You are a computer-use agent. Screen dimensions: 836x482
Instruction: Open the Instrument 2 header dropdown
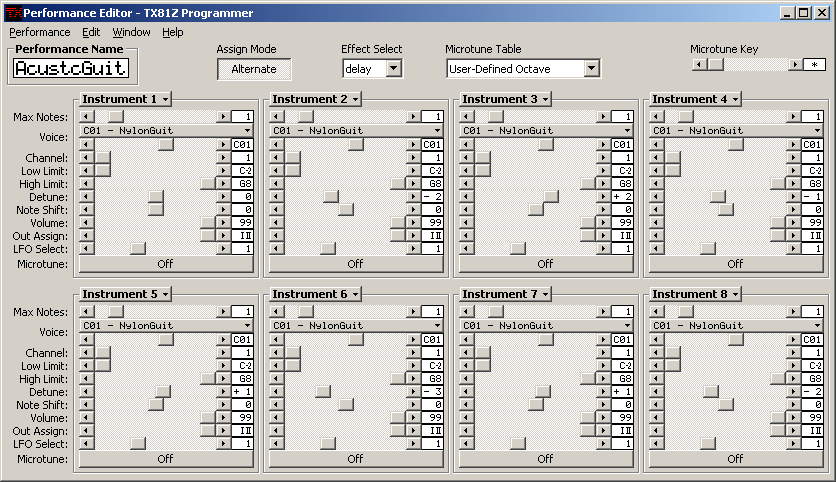tap(316, 99)
